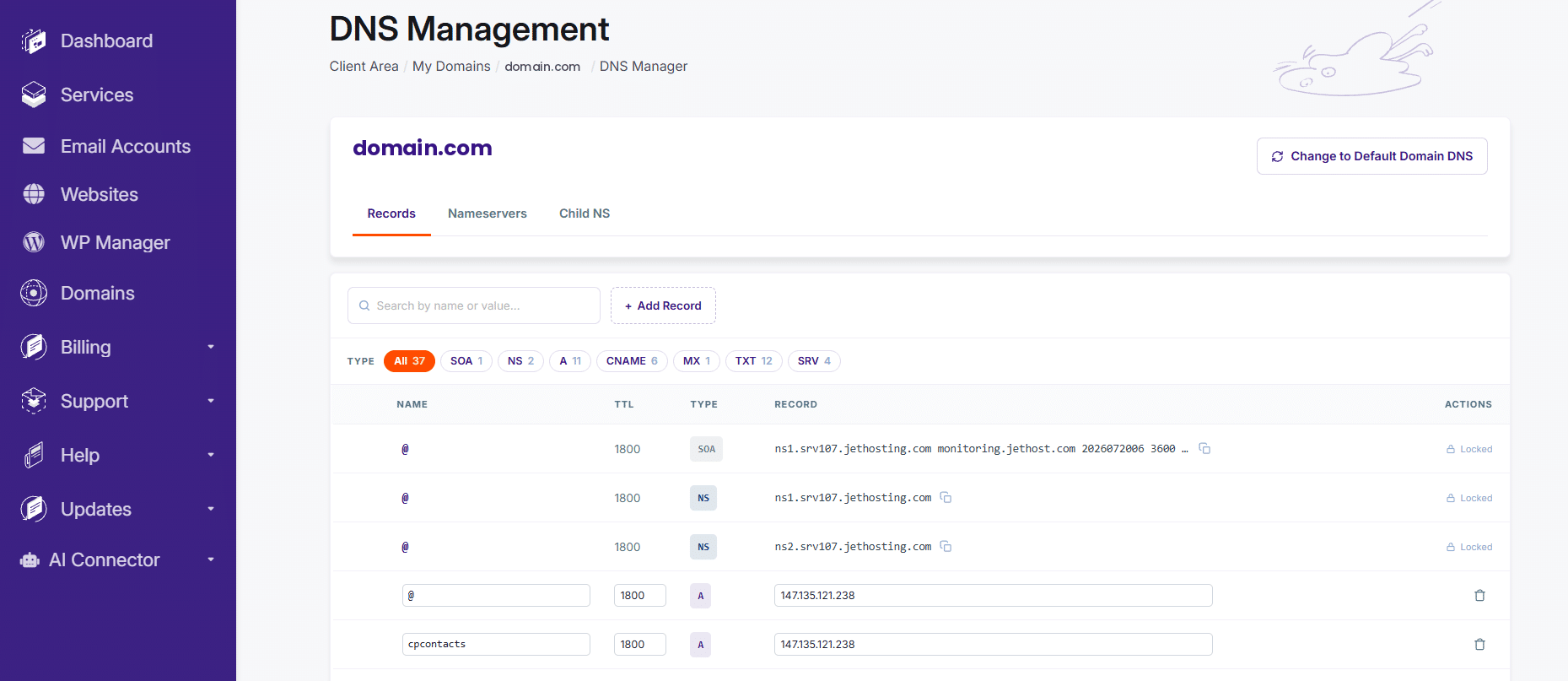Expand the Updates menu arrow
The image size is (1568, 681).
tap(211, 509)
